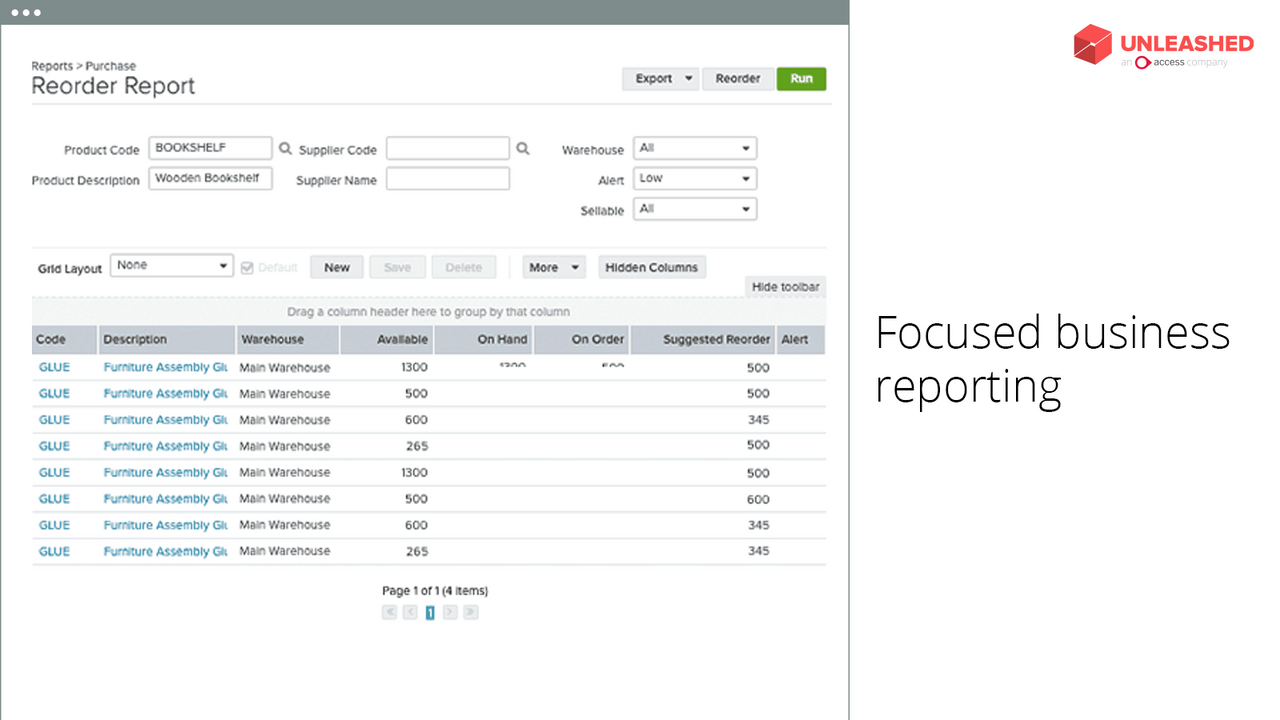Viewport: 1280px width, 720px height.
Task: Focus the Product Code field containing BOOKSHELF
Action: click(210, 148)
